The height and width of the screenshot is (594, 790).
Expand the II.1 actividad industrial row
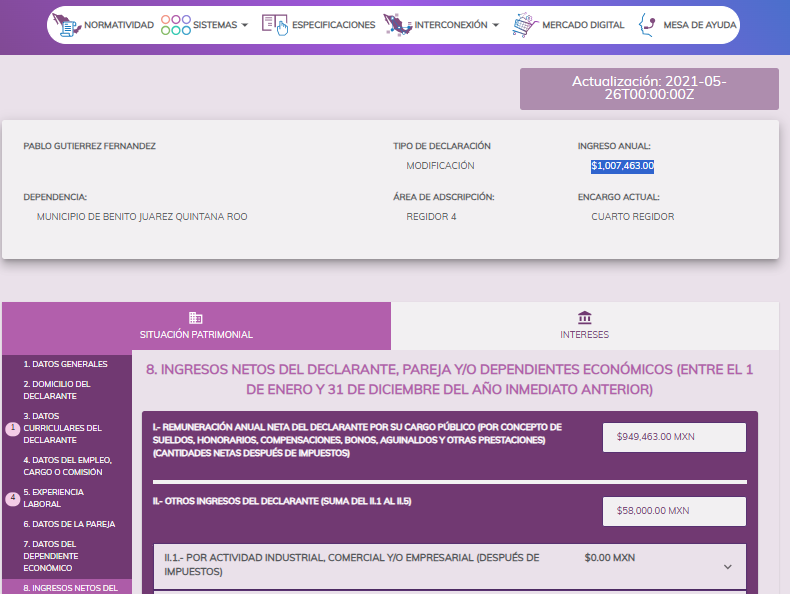(726, 566)
